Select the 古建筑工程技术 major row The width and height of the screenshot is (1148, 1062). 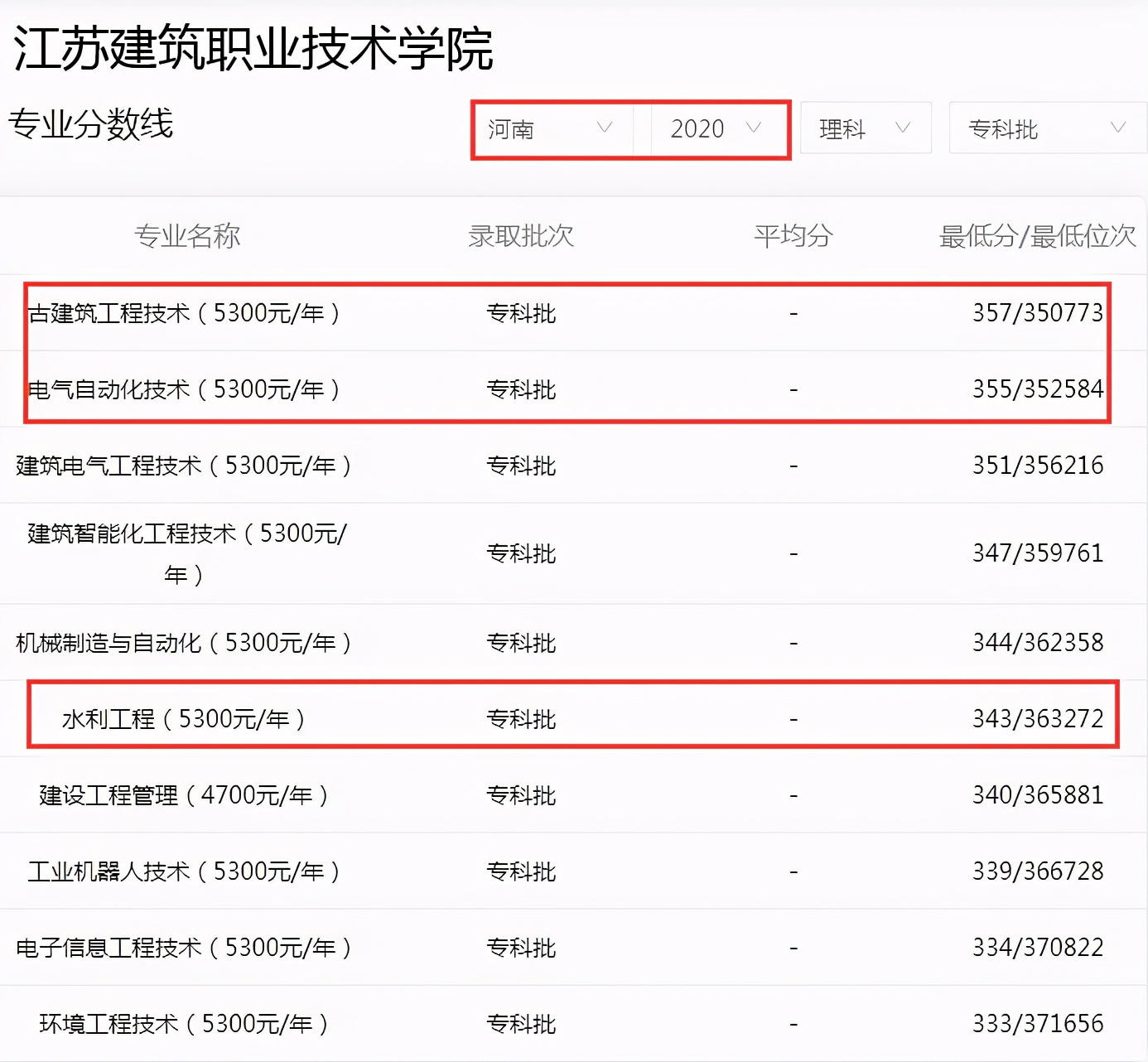184,313
